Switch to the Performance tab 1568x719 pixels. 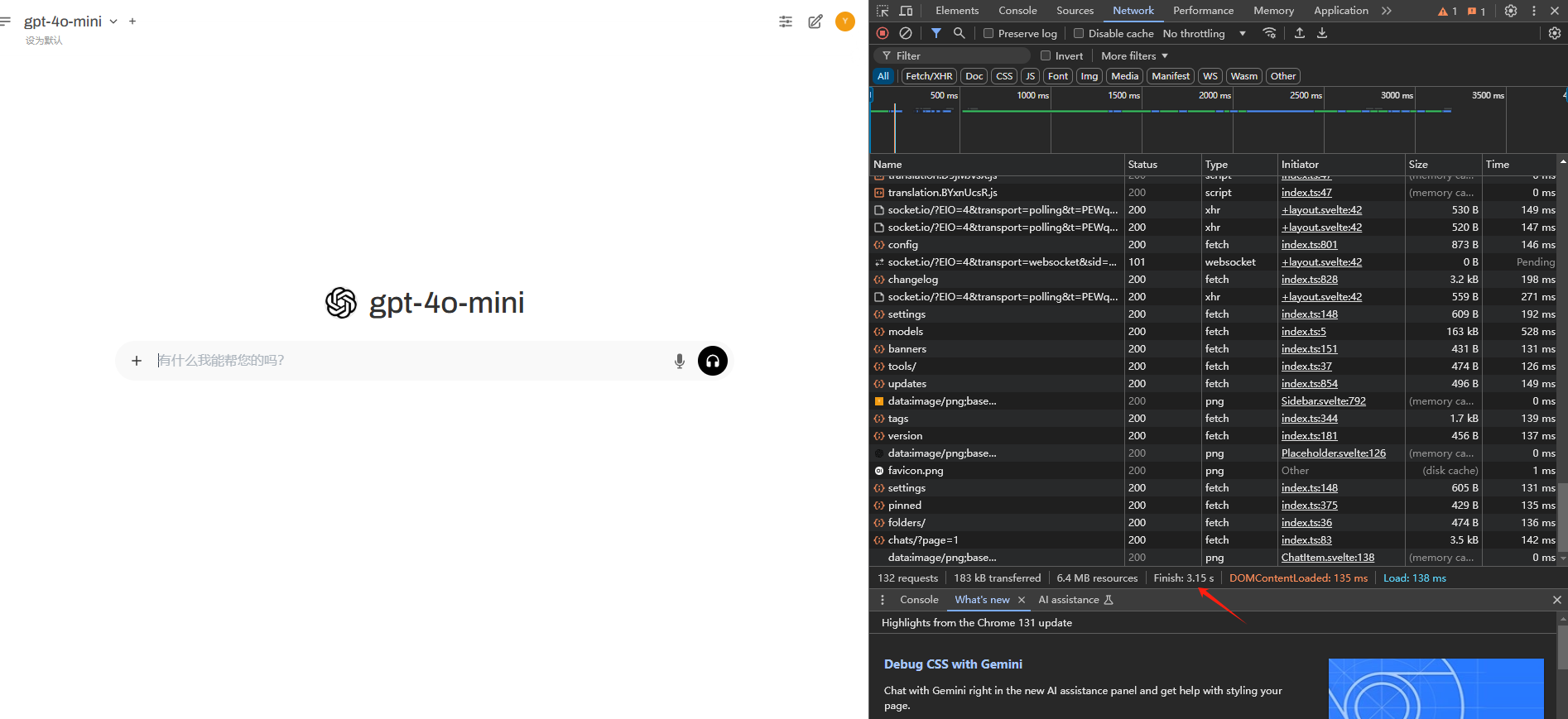tap(1203, 11)
